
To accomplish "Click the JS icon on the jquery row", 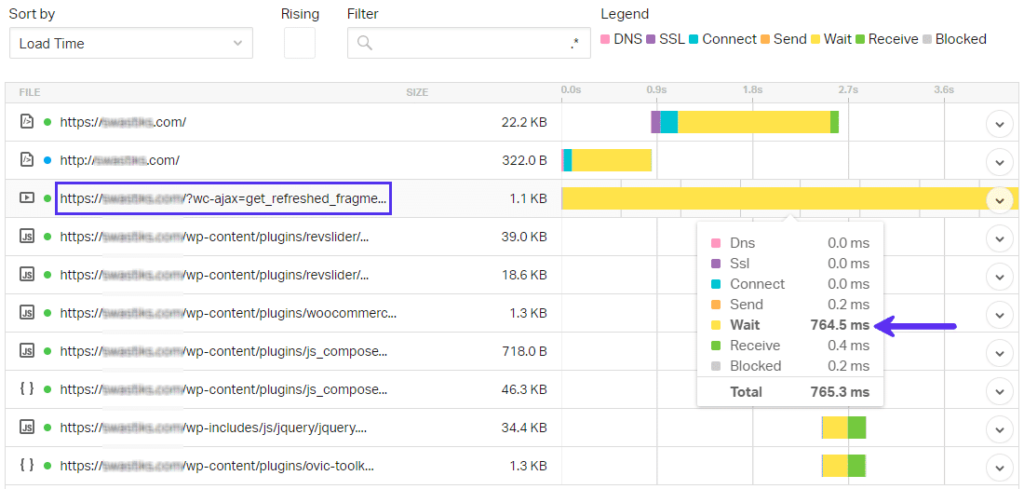I will (x=27, y=428).
